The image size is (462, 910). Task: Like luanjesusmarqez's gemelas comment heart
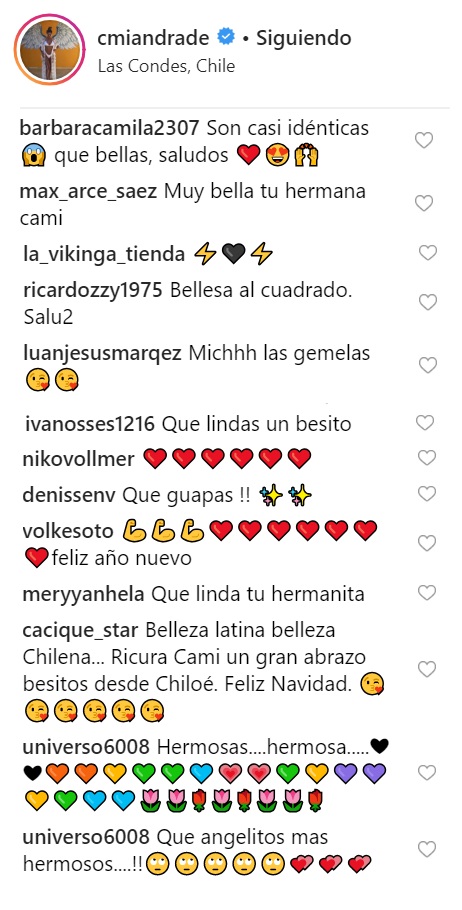click(428, 365)
